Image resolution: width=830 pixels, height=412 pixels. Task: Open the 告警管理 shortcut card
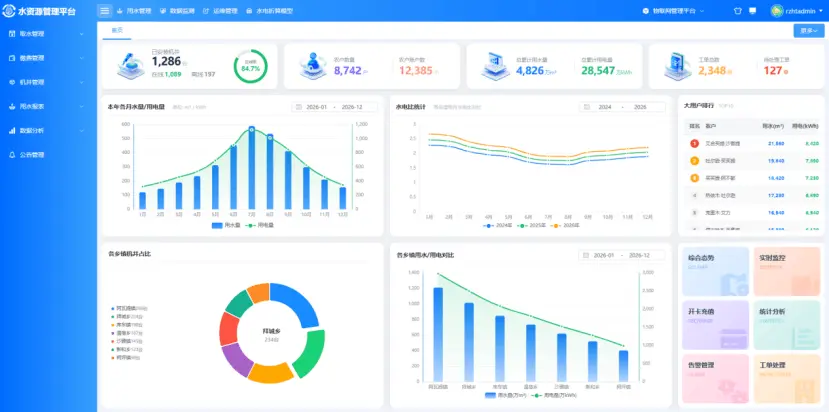[x=715, y=379]
